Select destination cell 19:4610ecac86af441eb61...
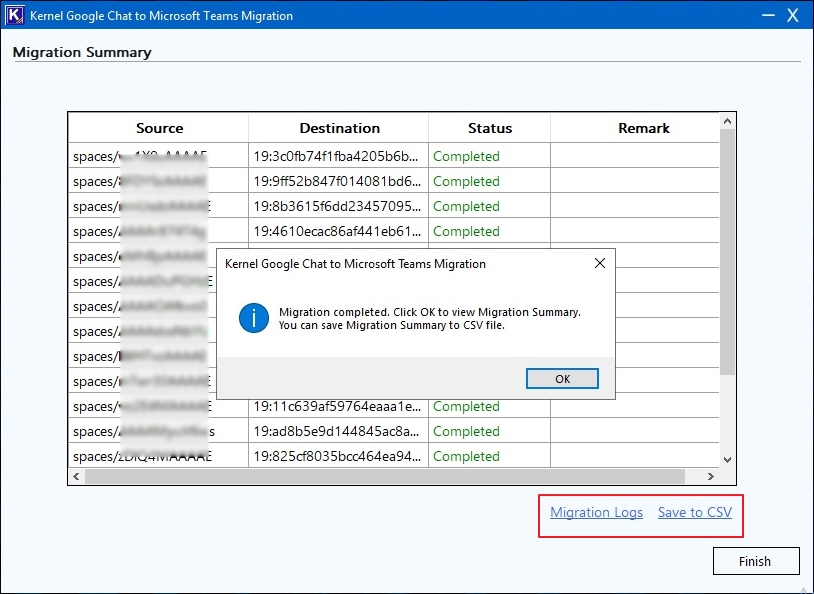Image resolution: width=814 pixels, height=594 pixels. [x=338, y=231]
